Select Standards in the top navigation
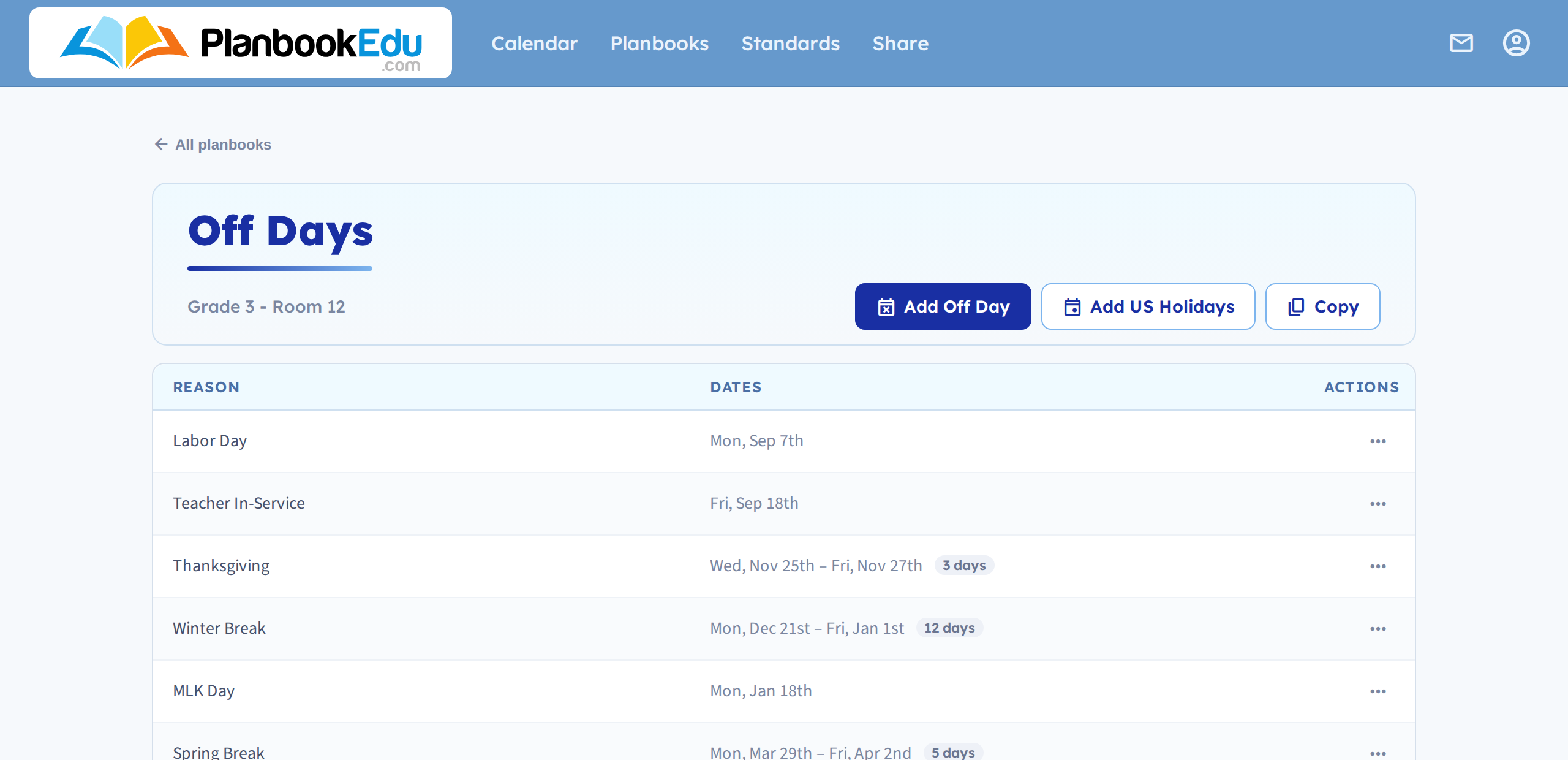The height and width of the screenshot is (760, 1568). pos(791,44)
